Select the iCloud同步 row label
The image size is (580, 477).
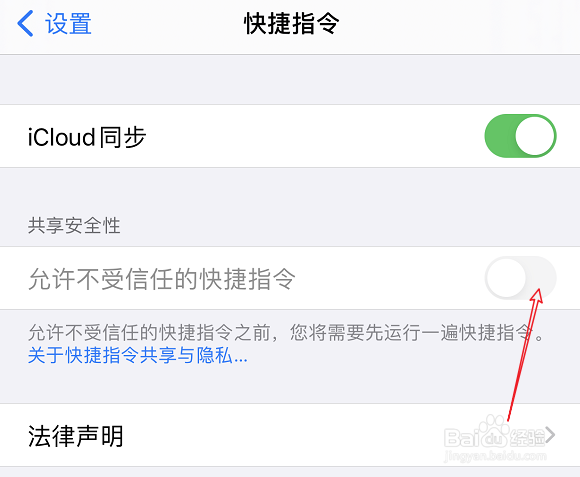[x=87, y=137]
